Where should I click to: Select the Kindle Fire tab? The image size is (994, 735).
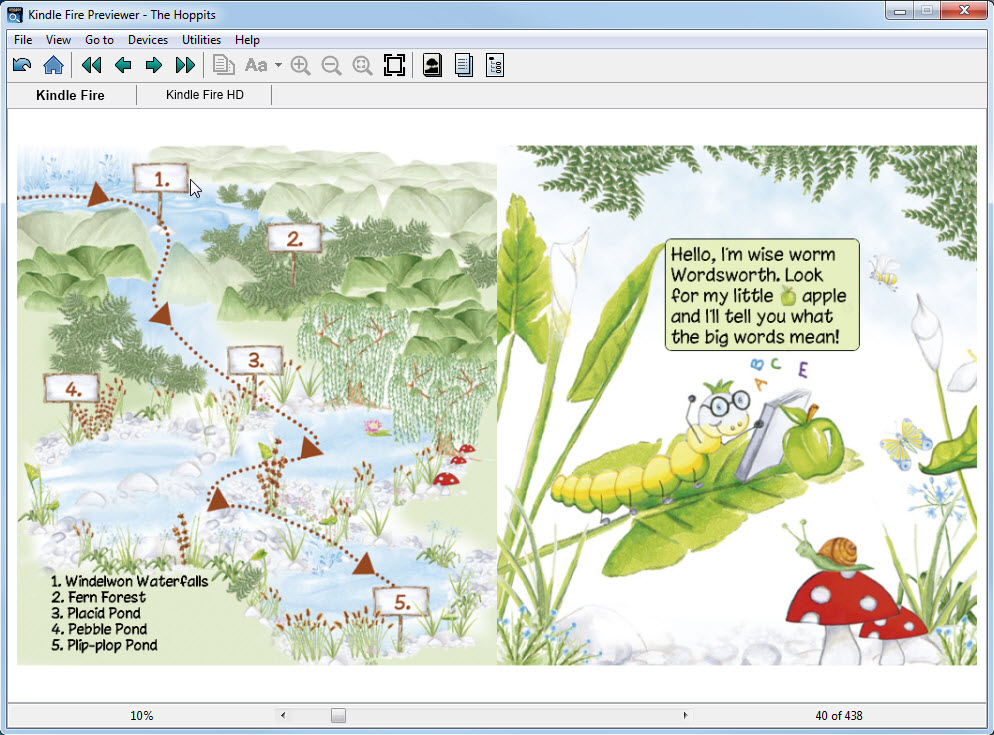pos(70,95)
